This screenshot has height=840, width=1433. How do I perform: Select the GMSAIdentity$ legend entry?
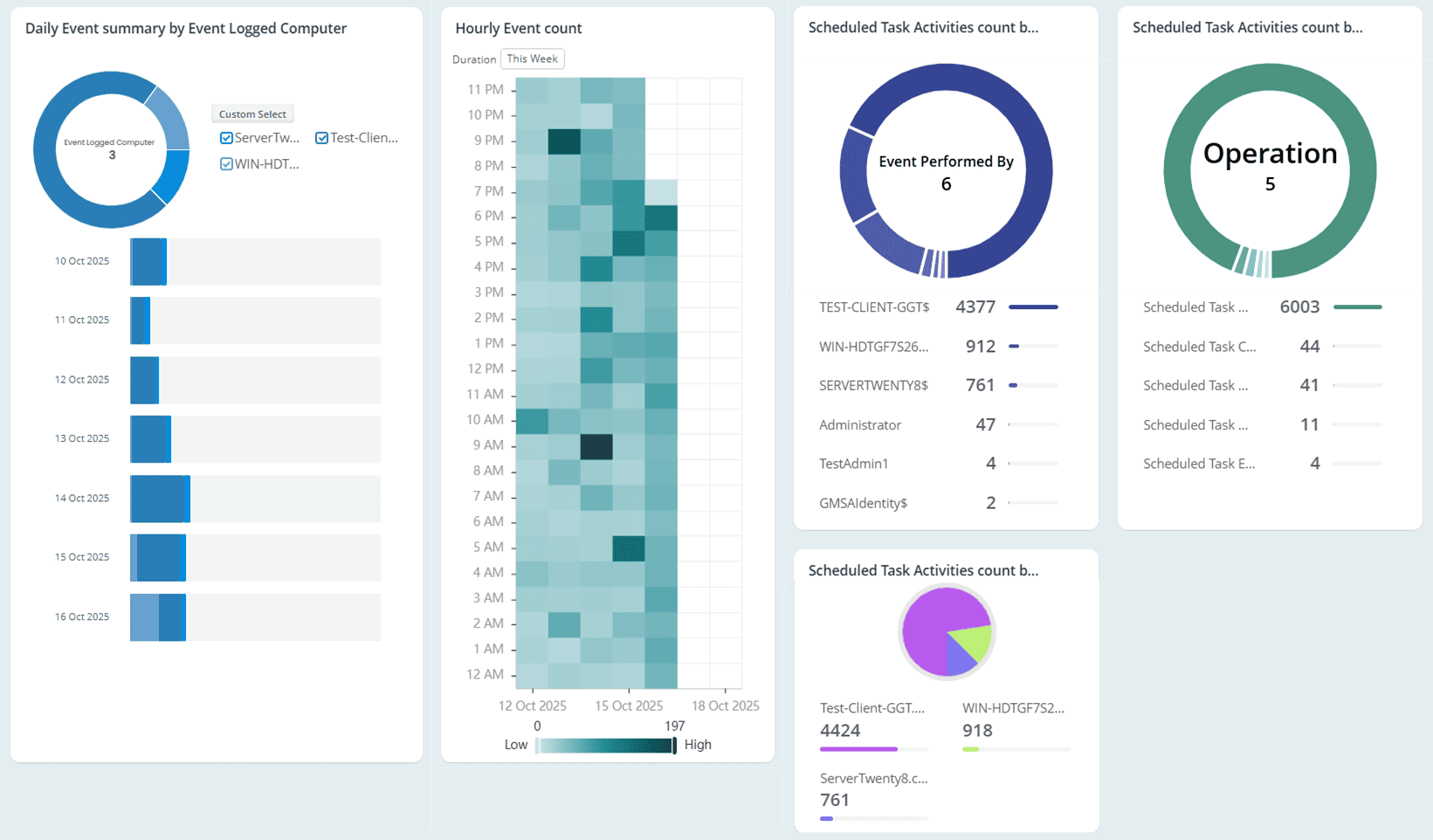863,503
